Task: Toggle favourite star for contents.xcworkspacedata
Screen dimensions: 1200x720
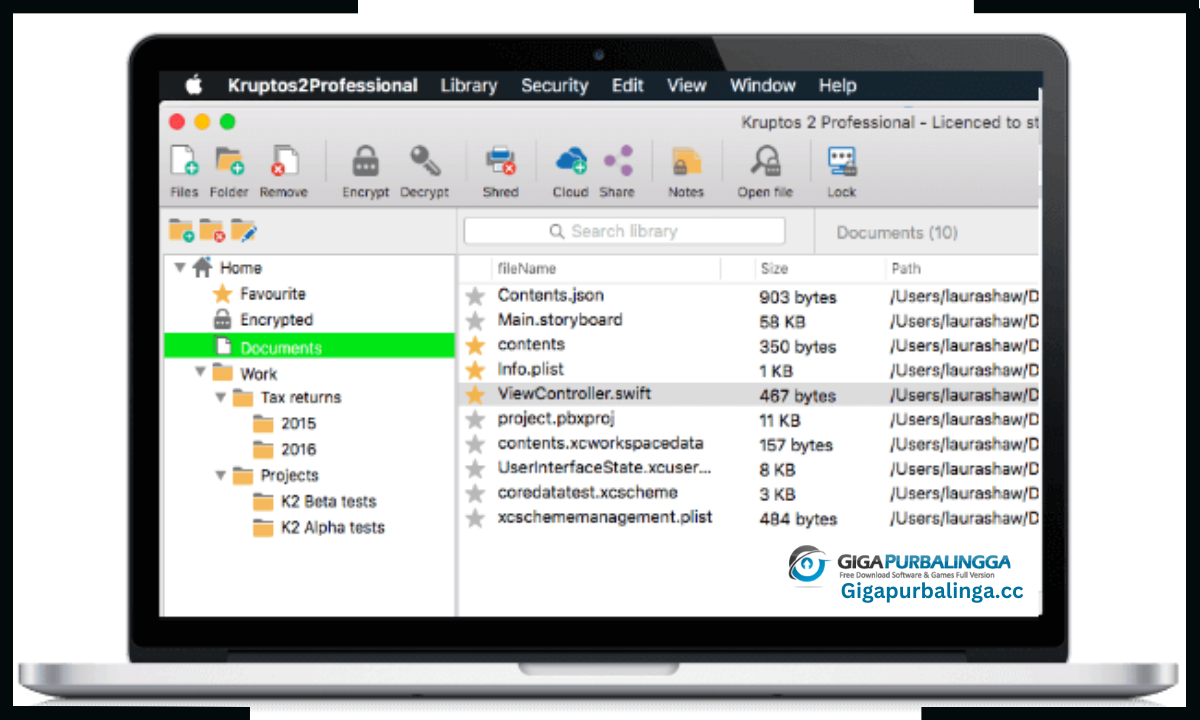Action: click(x=476, y=444)
